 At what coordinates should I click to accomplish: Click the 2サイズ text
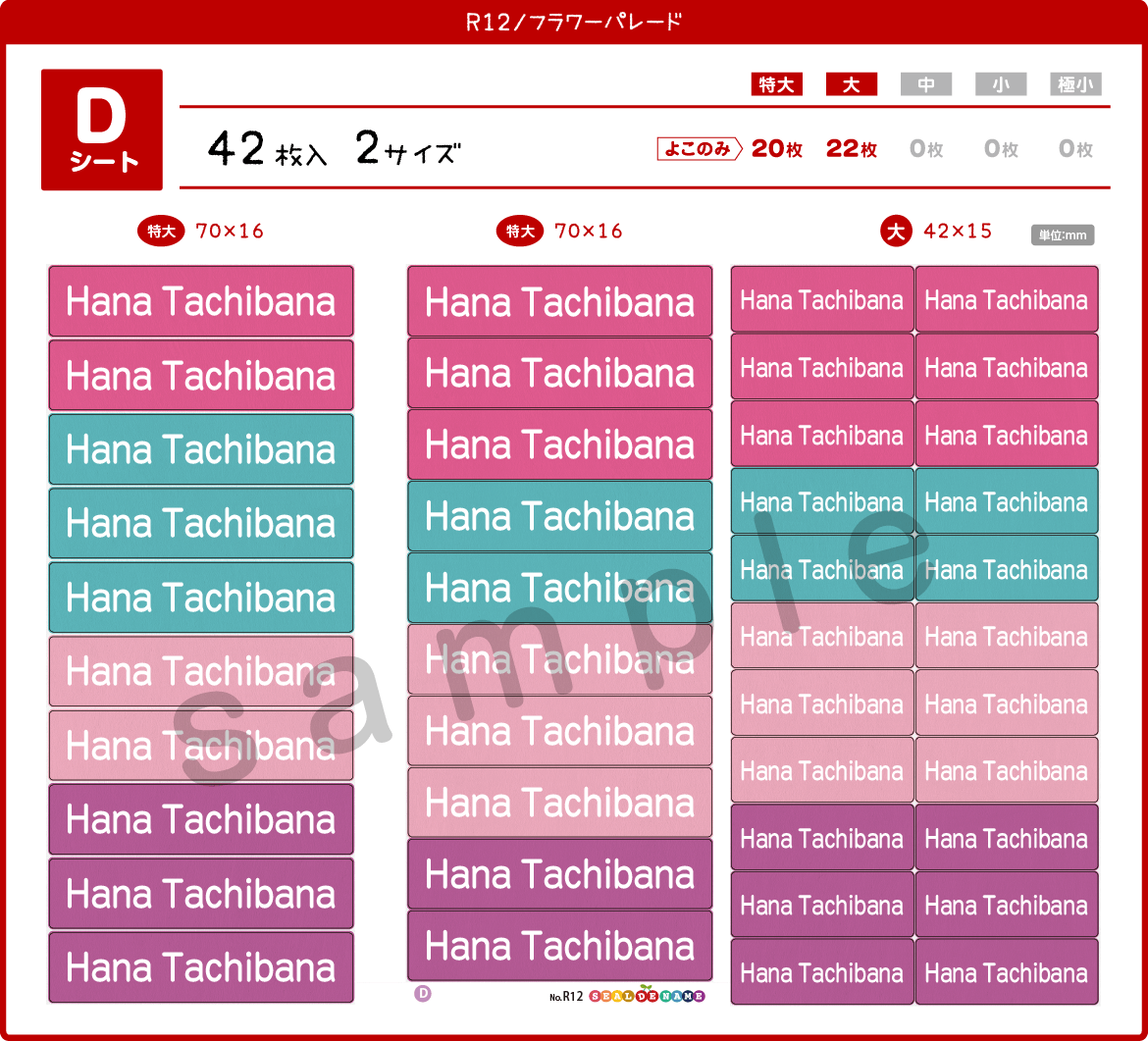pyautogui.click(x=408, y=148)
